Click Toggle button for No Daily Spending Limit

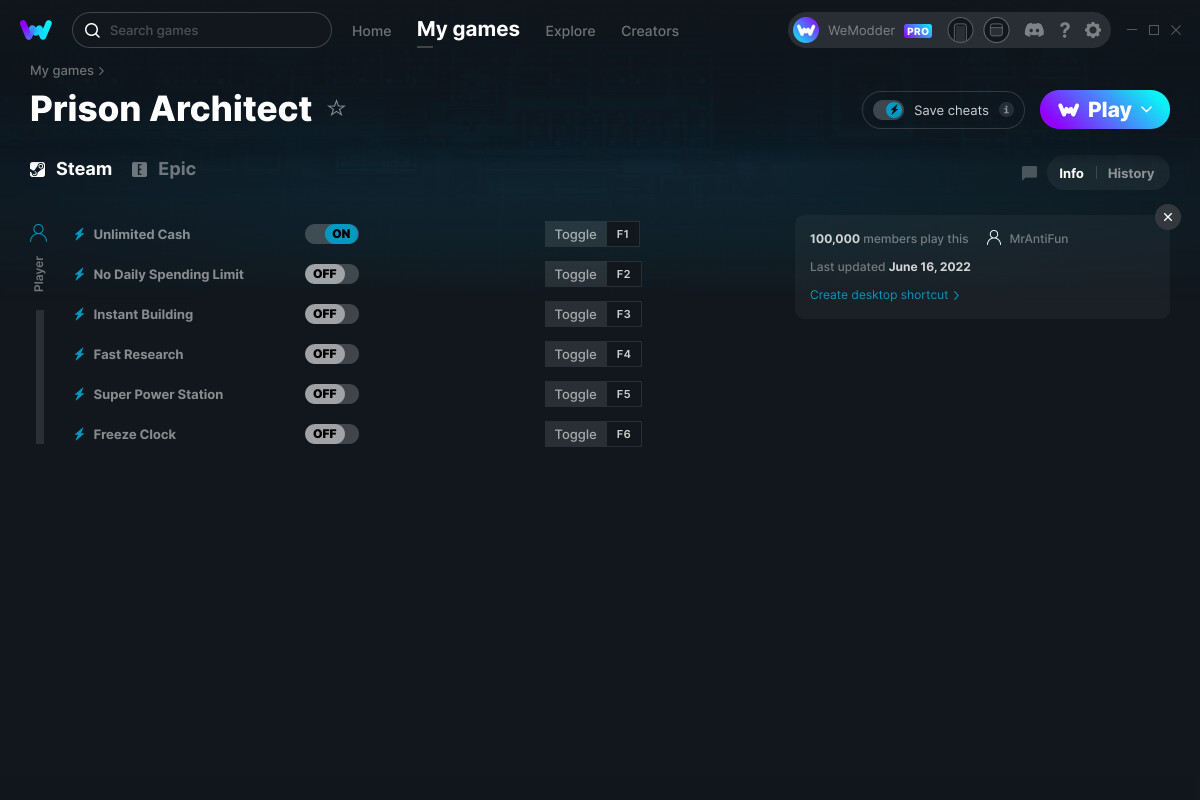[x=575, y=274]
